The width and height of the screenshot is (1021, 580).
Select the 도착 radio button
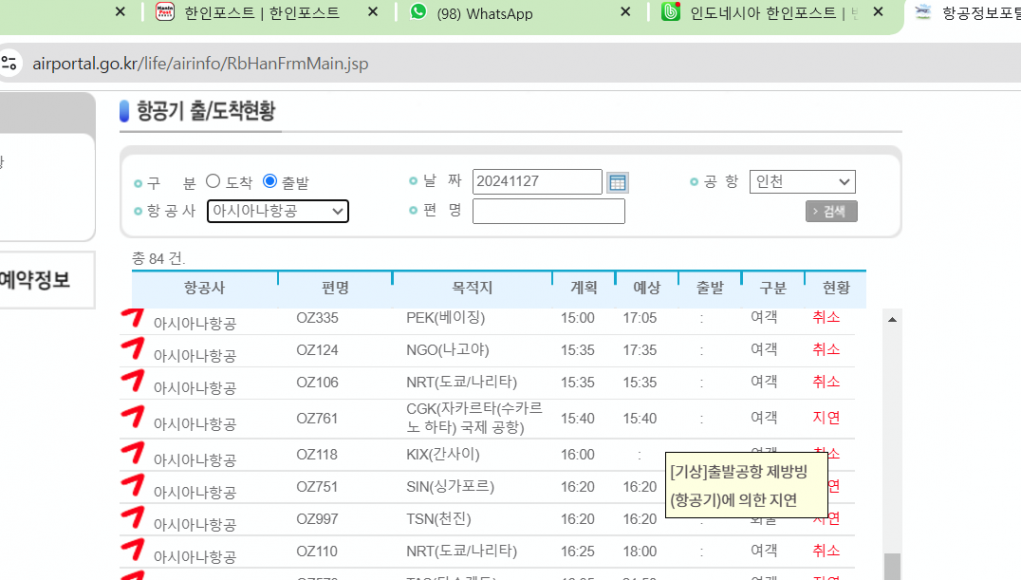(x=213, y=181)
